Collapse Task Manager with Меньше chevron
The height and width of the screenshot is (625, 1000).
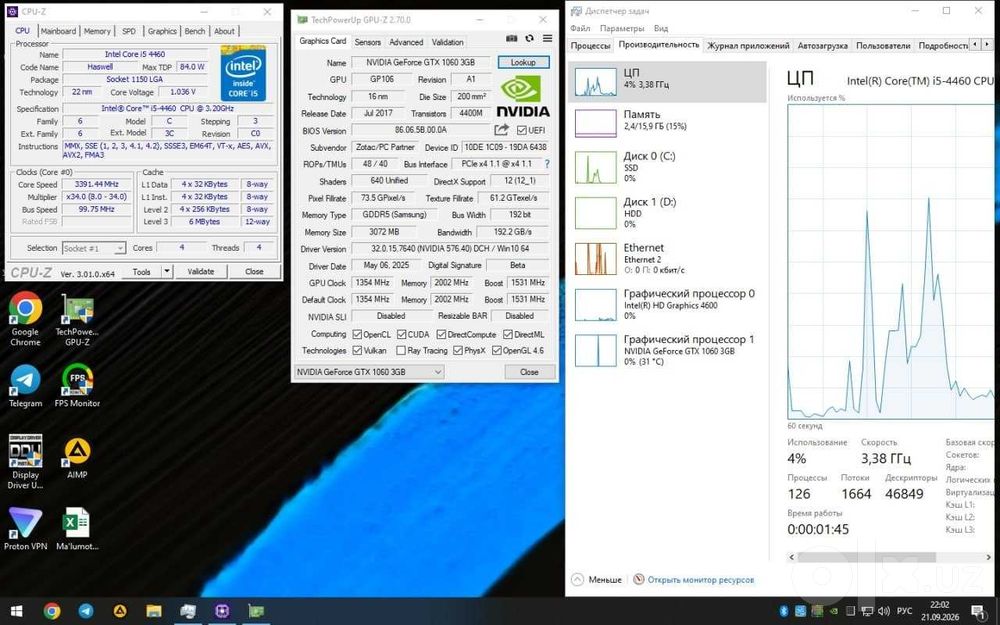577,580
